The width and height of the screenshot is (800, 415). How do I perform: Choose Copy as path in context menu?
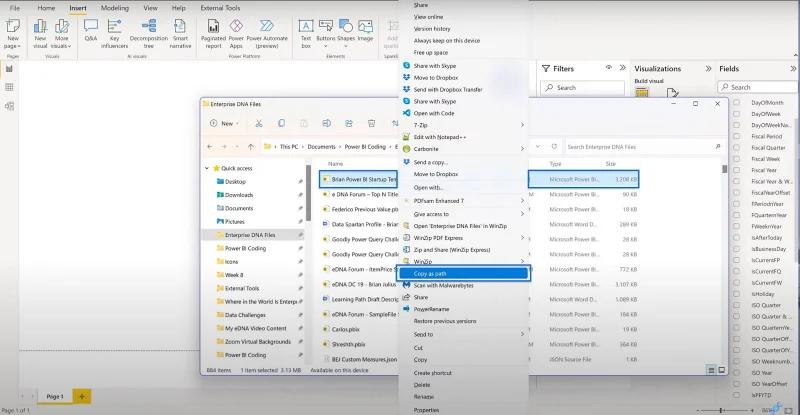pyautogui.click(x=463, y=274)
